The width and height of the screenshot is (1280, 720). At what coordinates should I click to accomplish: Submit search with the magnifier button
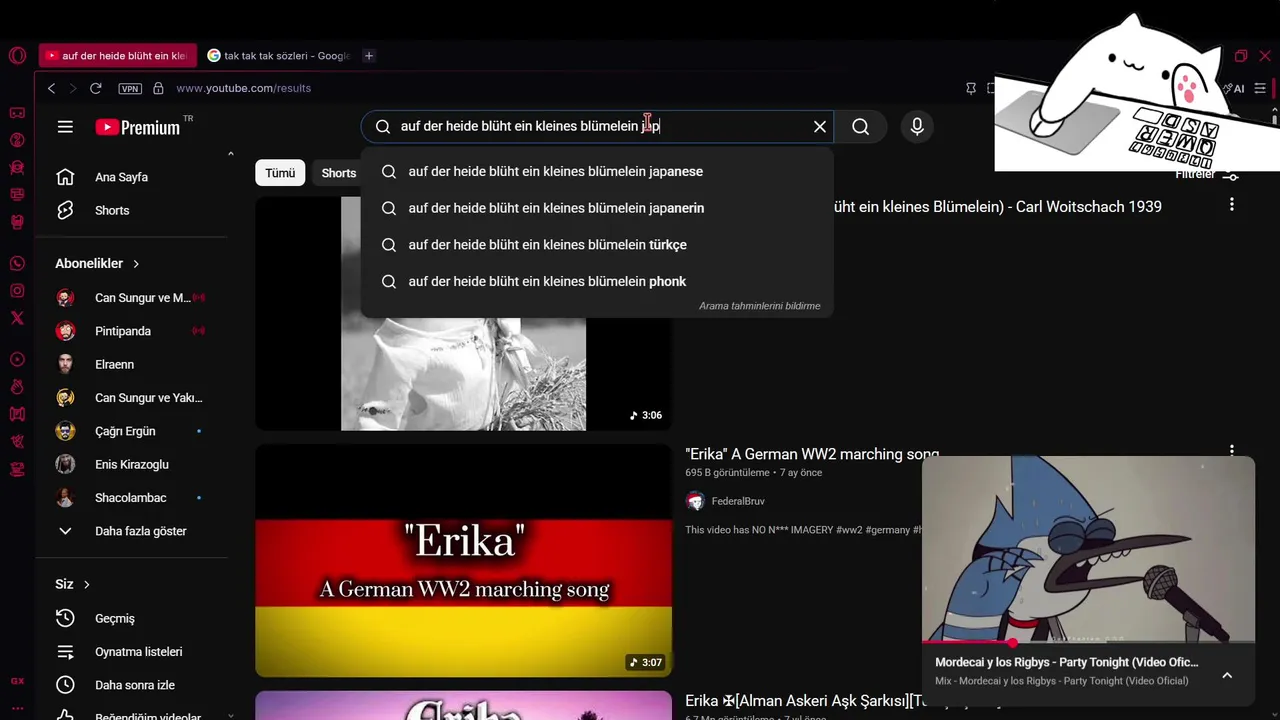[861, 127]
